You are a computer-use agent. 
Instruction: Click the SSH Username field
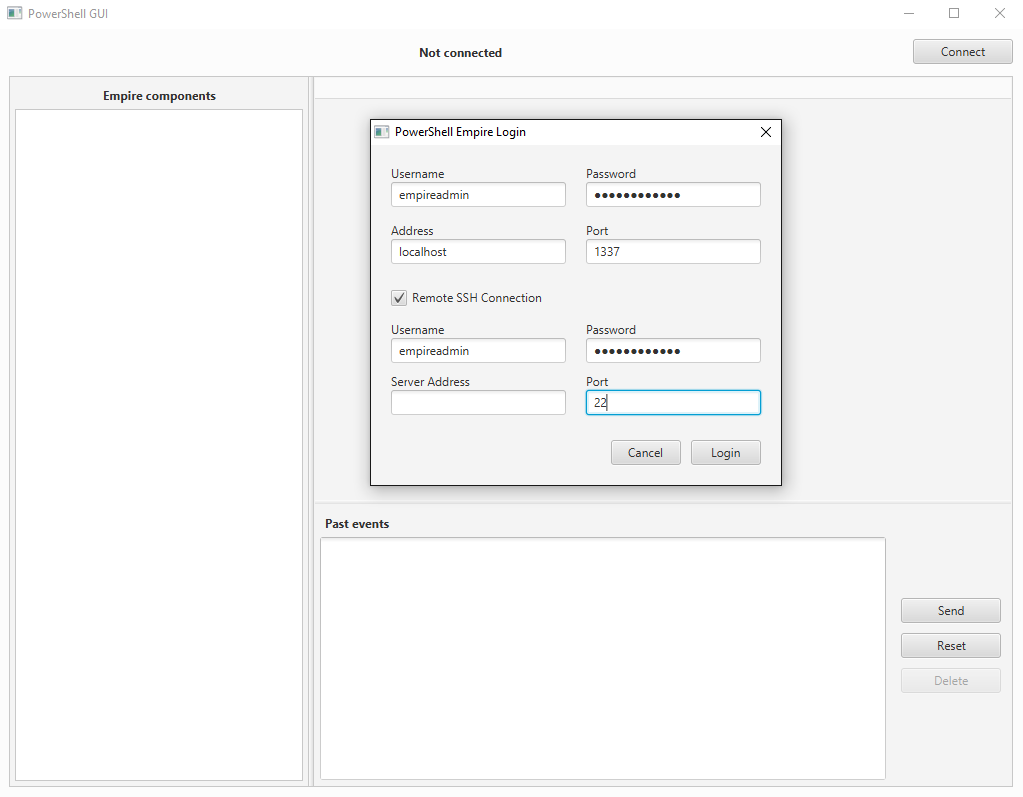pyautogui.click(x=478, y=350)
